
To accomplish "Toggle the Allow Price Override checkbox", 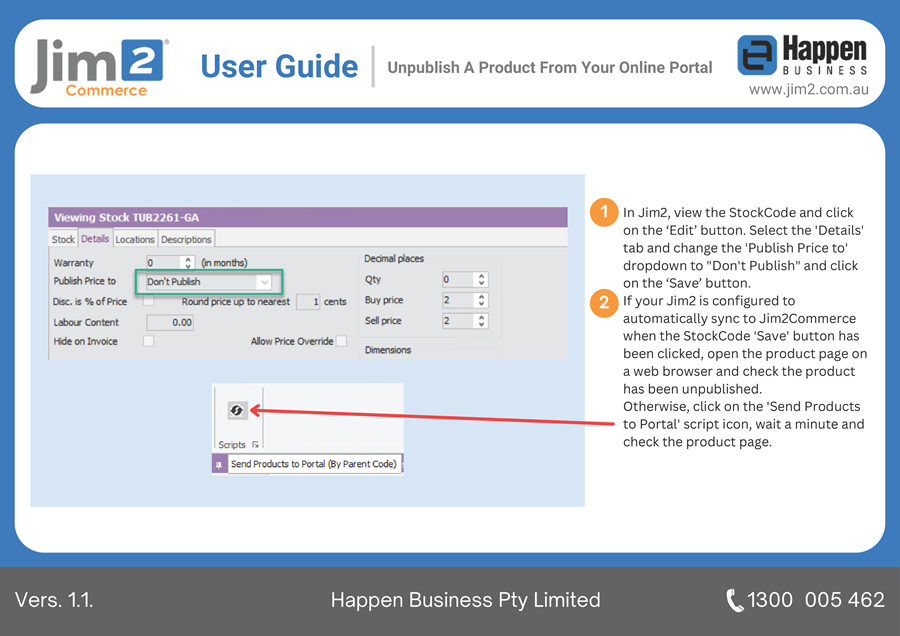I will [x=342, y=341].
